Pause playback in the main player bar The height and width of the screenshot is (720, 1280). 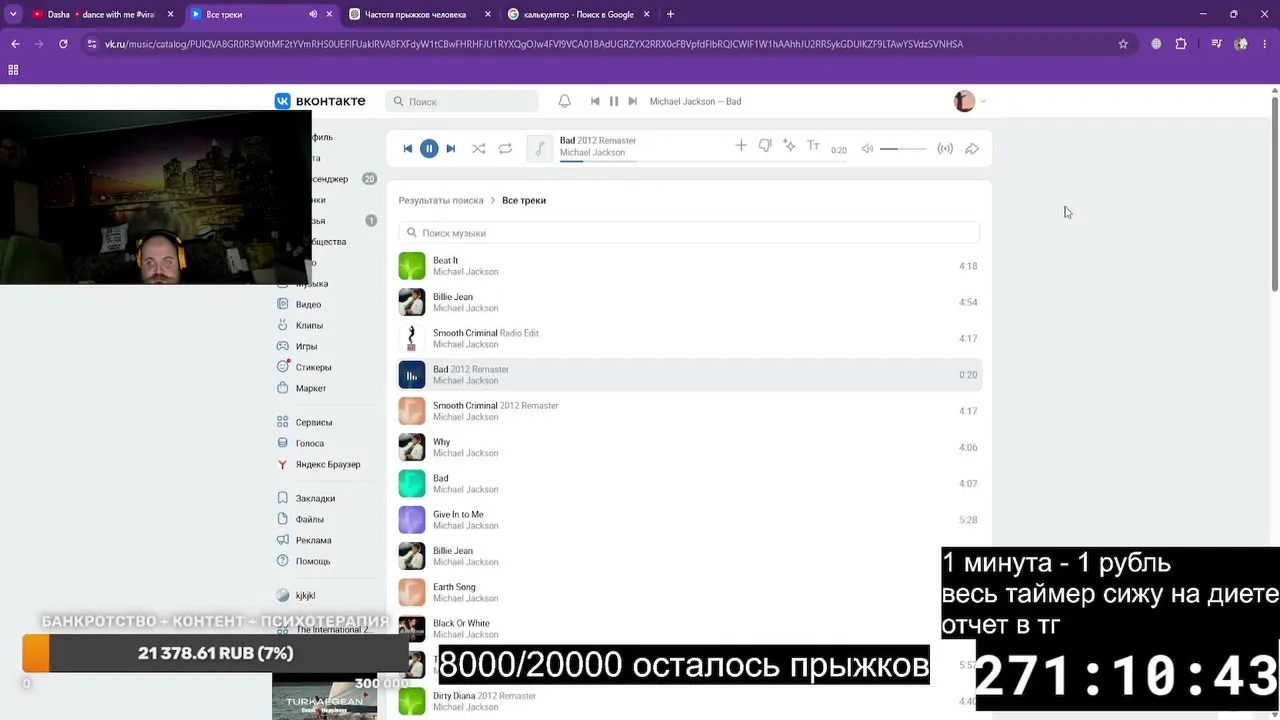point(429,149)
